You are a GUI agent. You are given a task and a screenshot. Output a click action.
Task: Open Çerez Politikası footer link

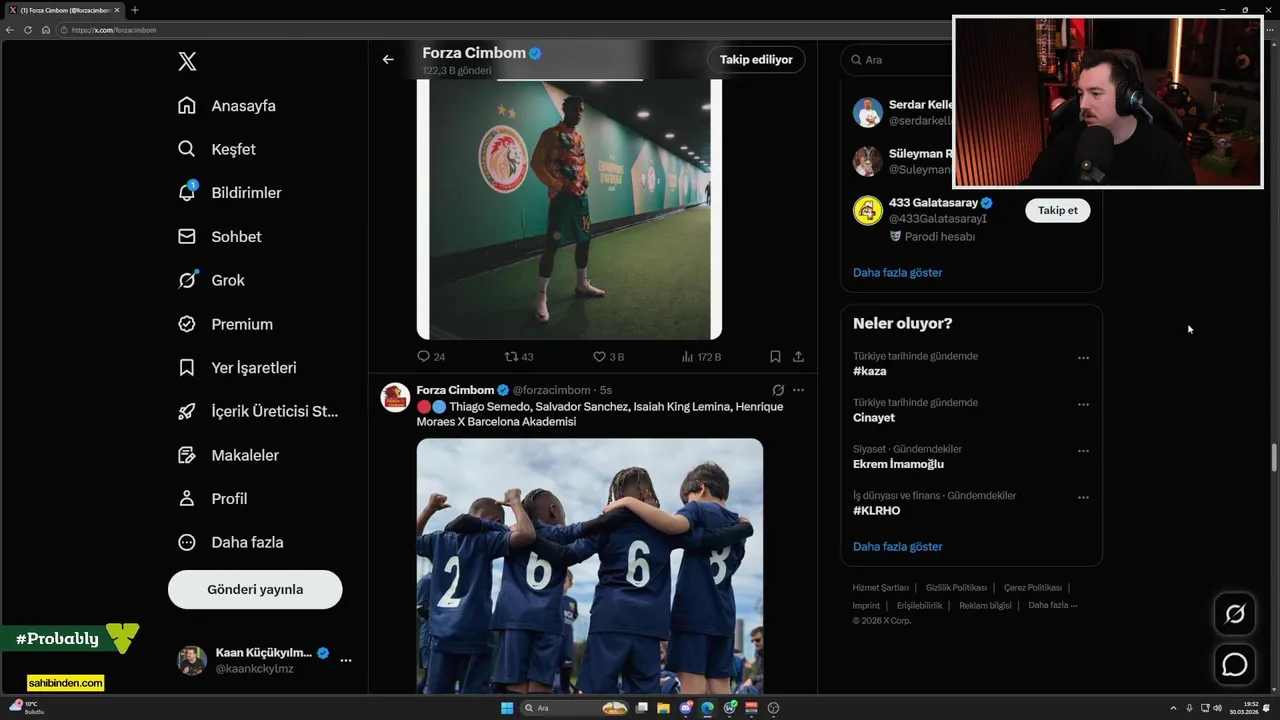coord(1033,588)
